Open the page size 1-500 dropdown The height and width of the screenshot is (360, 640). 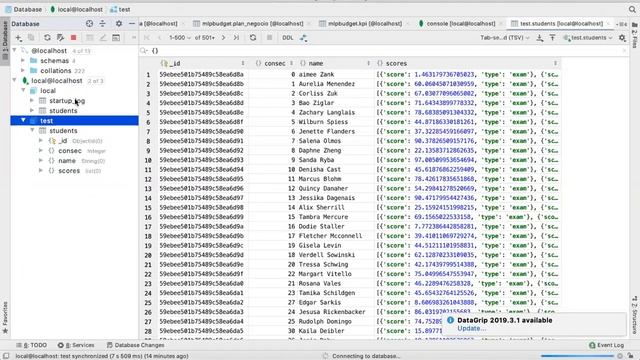click(180, 38)
